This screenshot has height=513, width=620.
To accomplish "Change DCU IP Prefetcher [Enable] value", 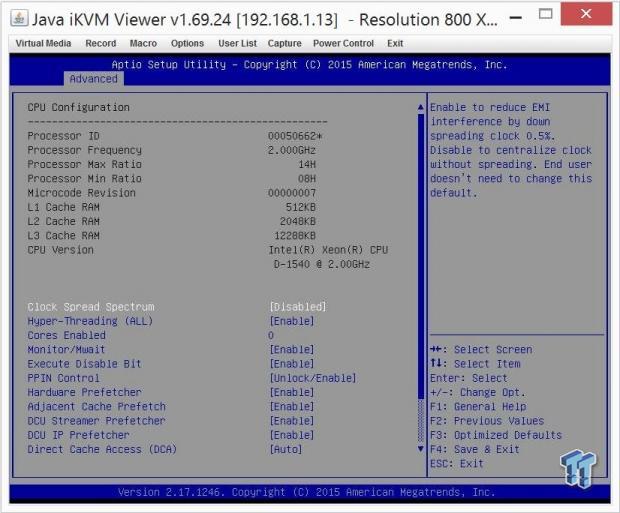I will [x=292, y=435].
